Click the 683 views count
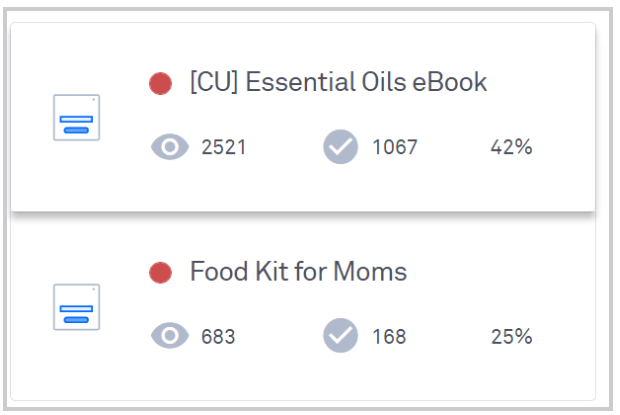The height and width of the screenshot is (415, 620). coord(218,336)
